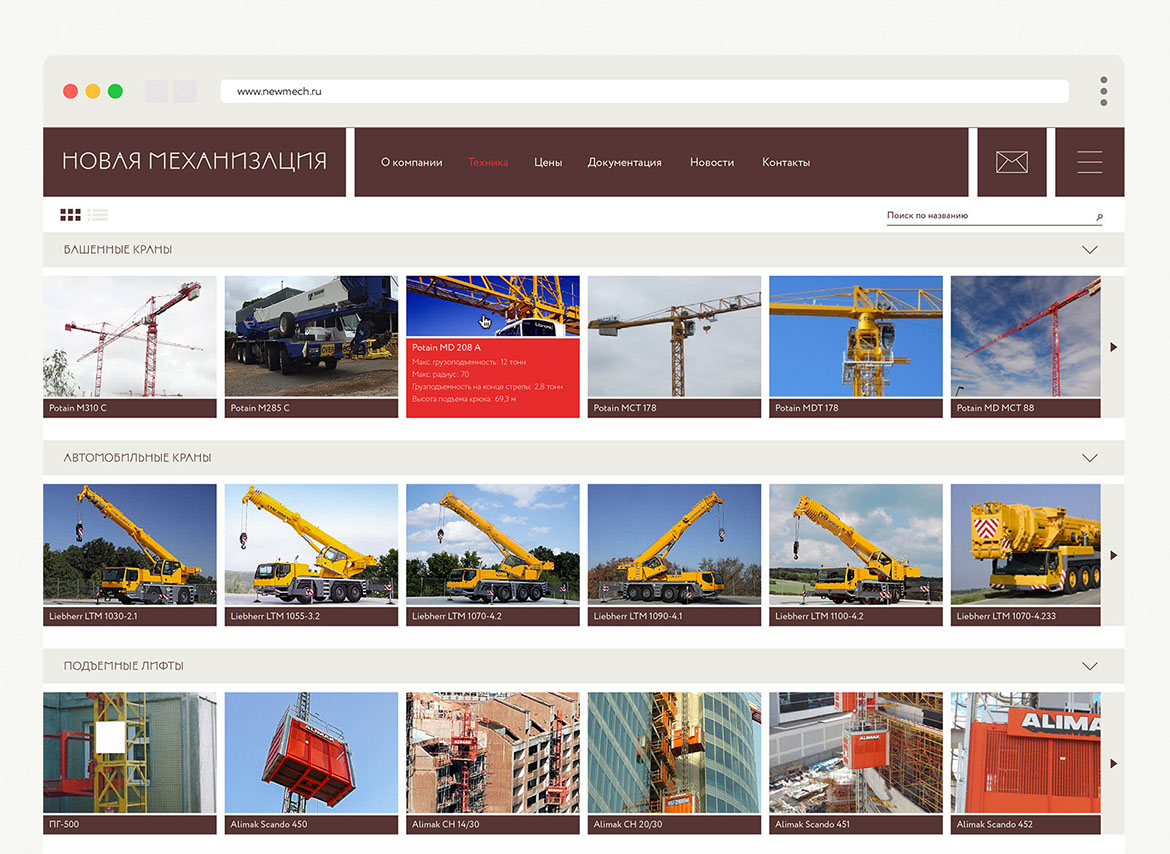The height and width of the screenshot is (854, 1170).
Task: Open the Документация menu item
Action: [625, 162]
